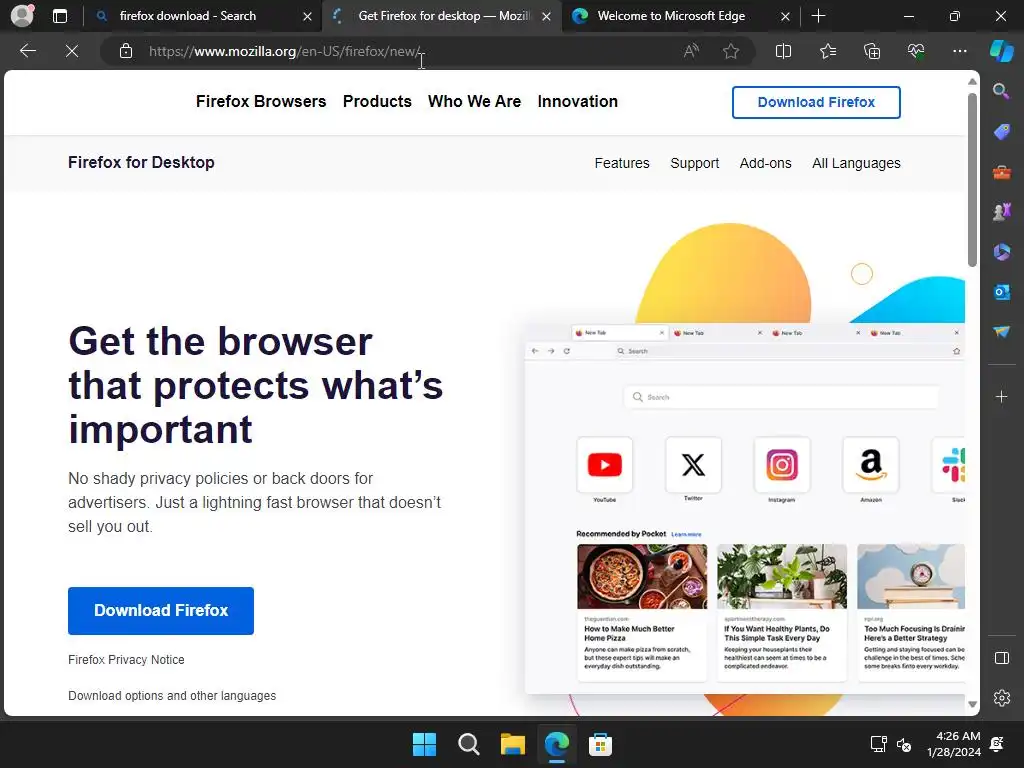Open Download options and other languages link
The height and width of the screenshot is (768, 1024).
172,696
